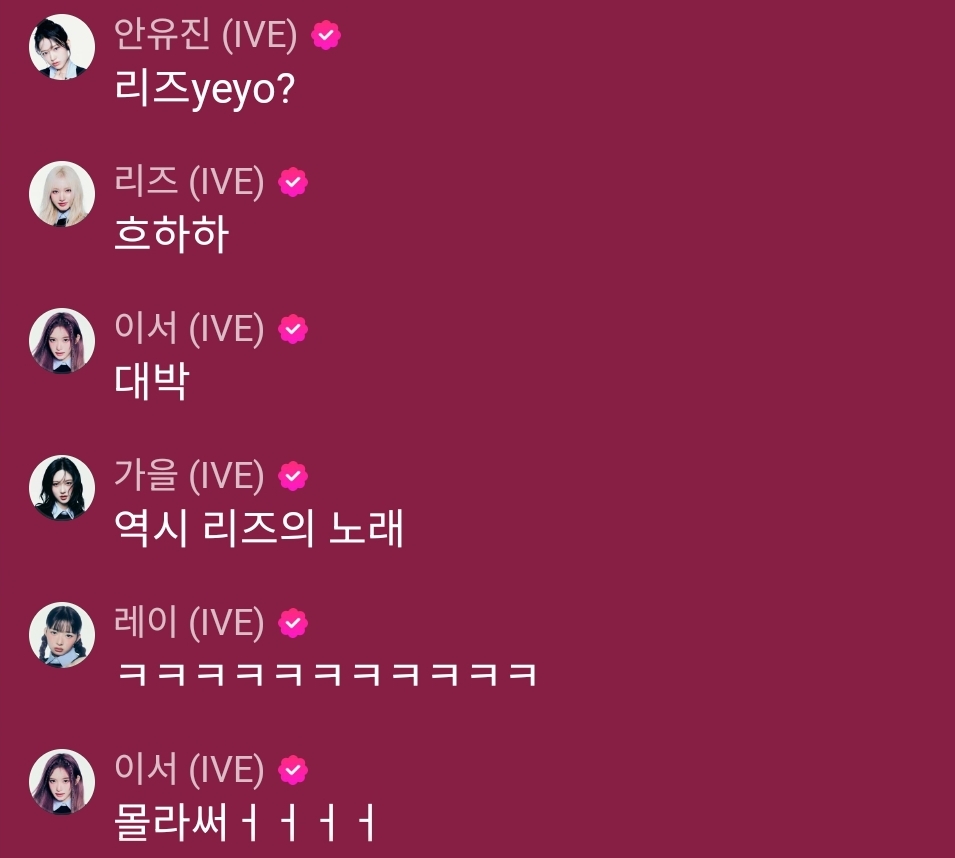This screenshot has width=955, height=858.
Task: Click the verified badge next to 리즈 (IVE)
Action: pyautogui.click(x=293, y=182)
